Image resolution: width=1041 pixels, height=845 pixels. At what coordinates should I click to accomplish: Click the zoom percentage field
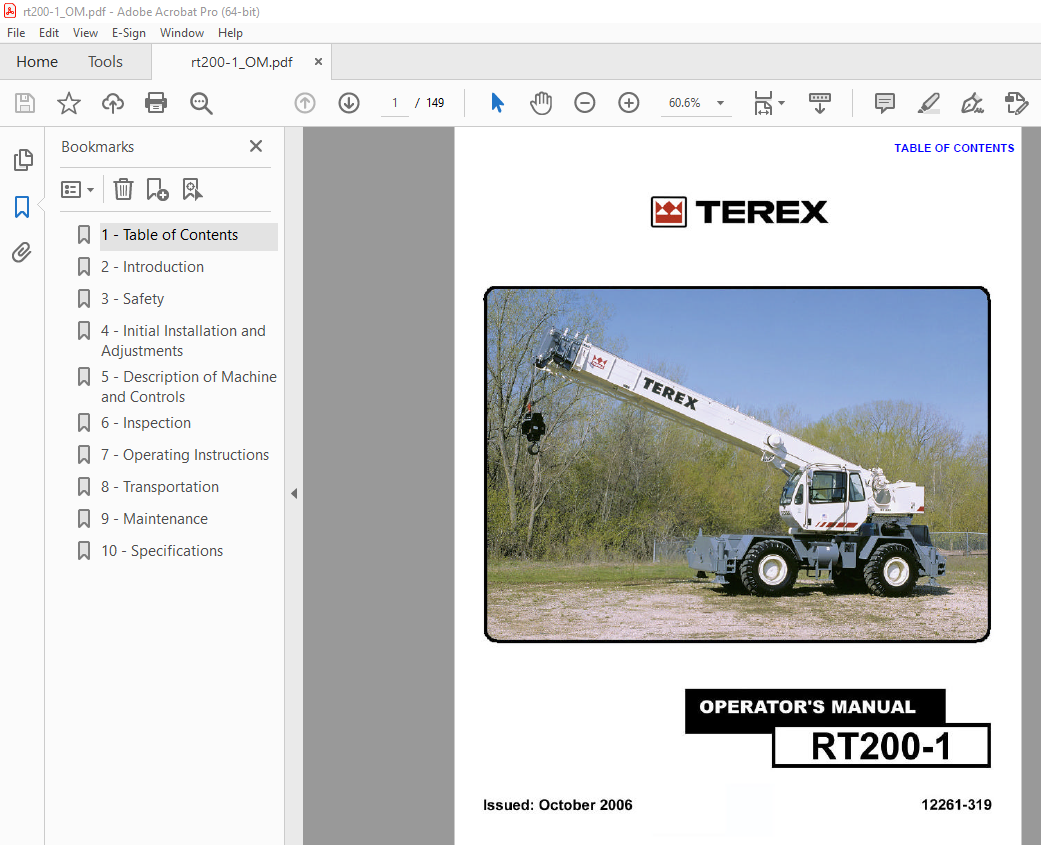(x=684, y=103)
